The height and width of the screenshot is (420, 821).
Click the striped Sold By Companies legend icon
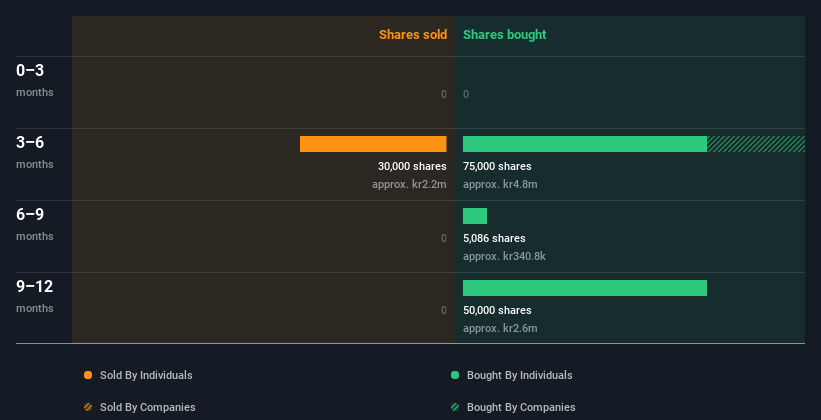88,407
